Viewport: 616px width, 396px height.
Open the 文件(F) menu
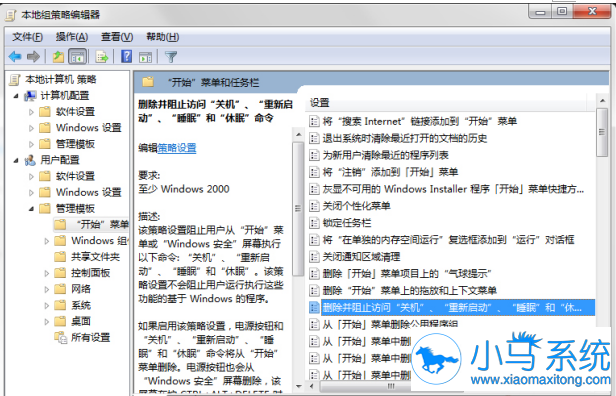(x=27, y=37)
